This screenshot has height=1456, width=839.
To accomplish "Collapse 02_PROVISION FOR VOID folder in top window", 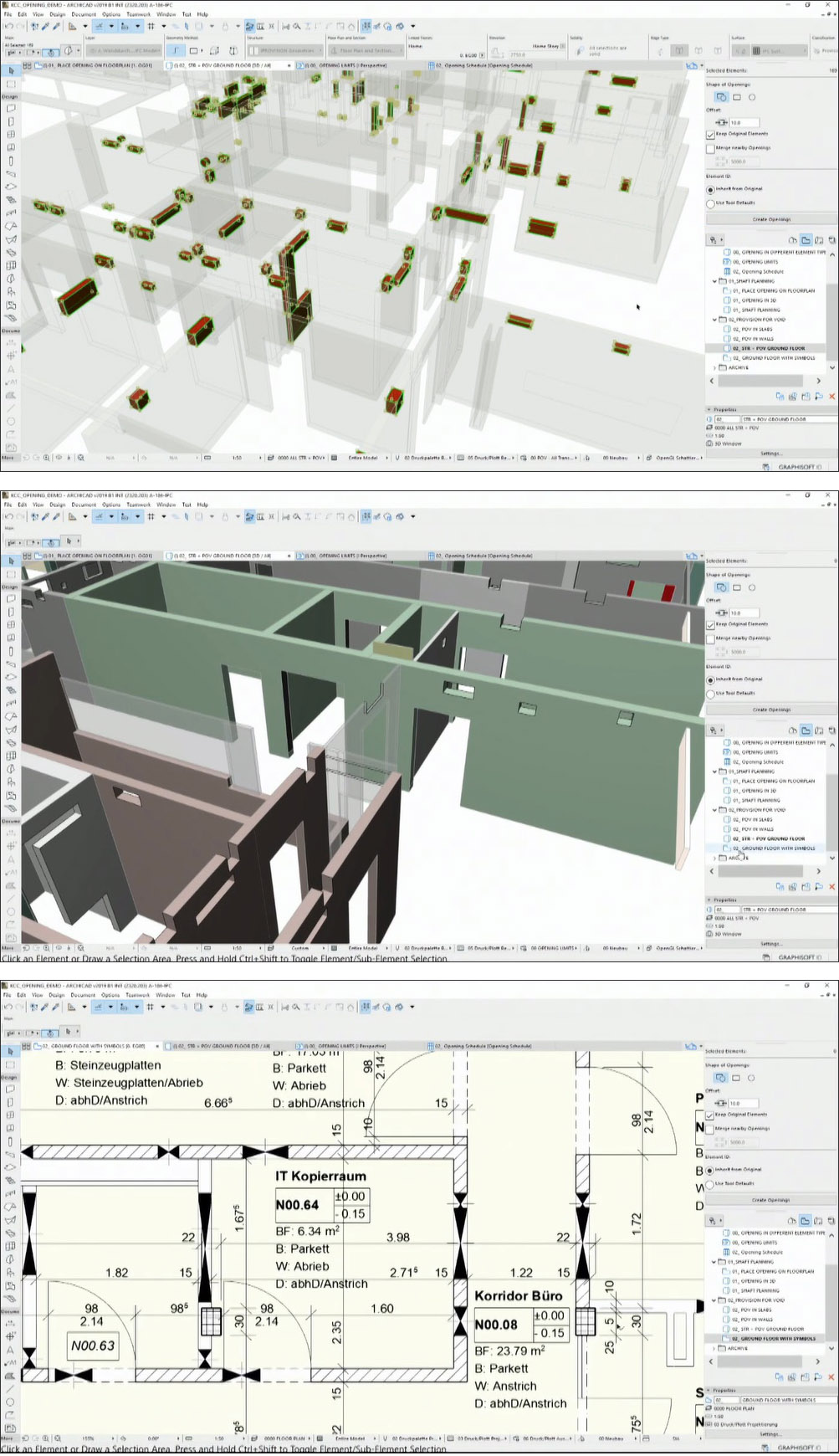I will (x=714, y=320).
